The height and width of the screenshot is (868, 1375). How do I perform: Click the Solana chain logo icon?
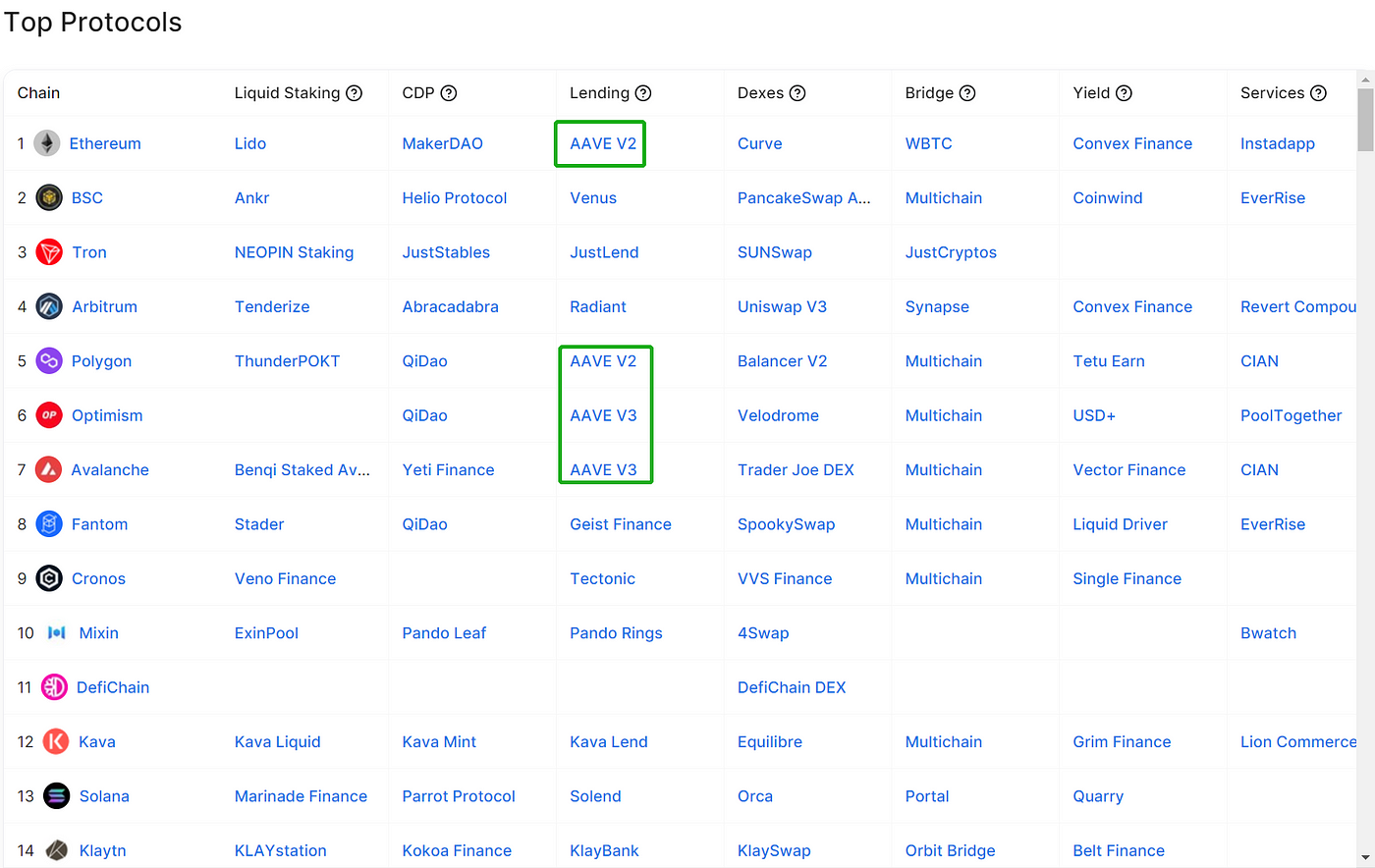[57, 796]
